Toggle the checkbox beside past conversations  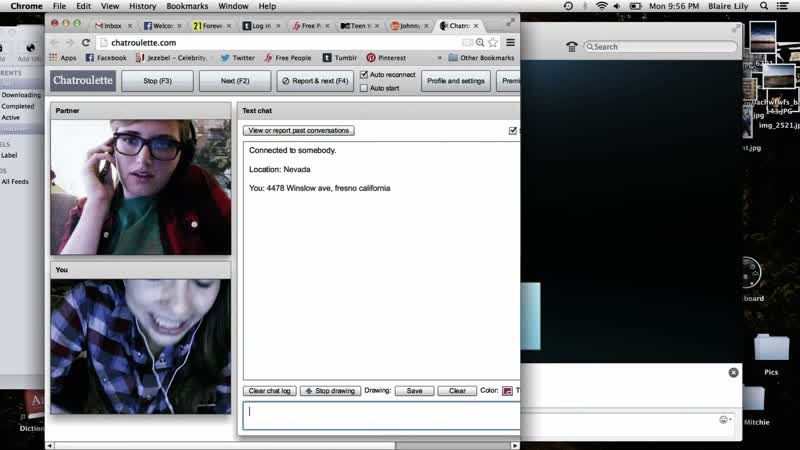click(x=513, y=131)
